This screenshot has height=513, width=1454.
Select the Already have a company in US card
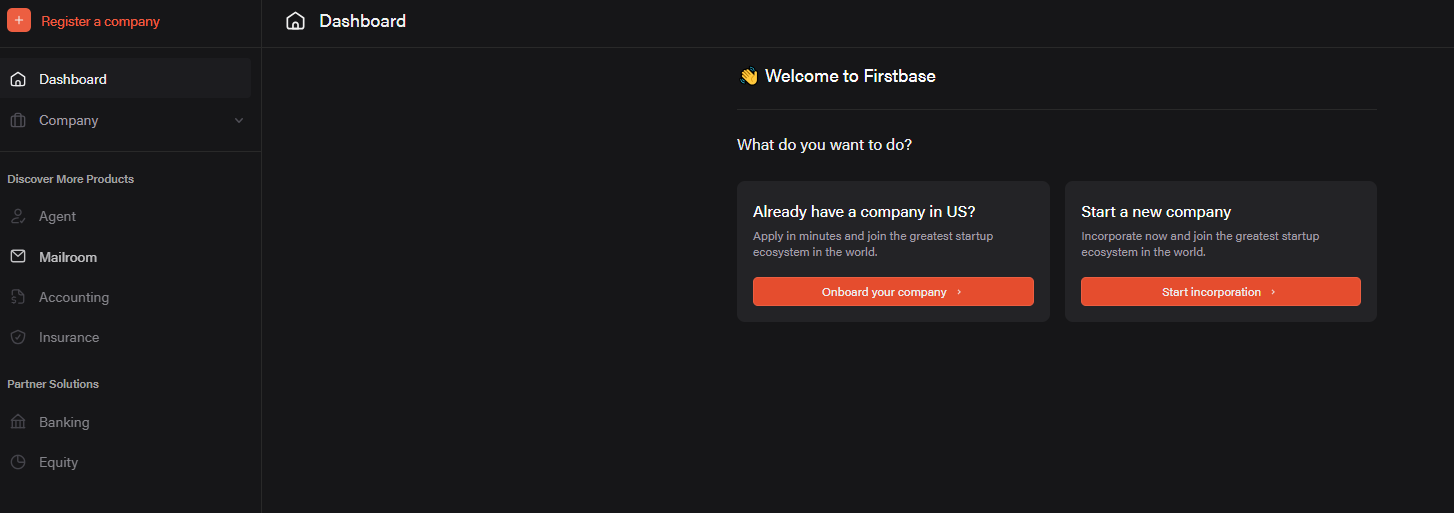(x=893, y=251)
